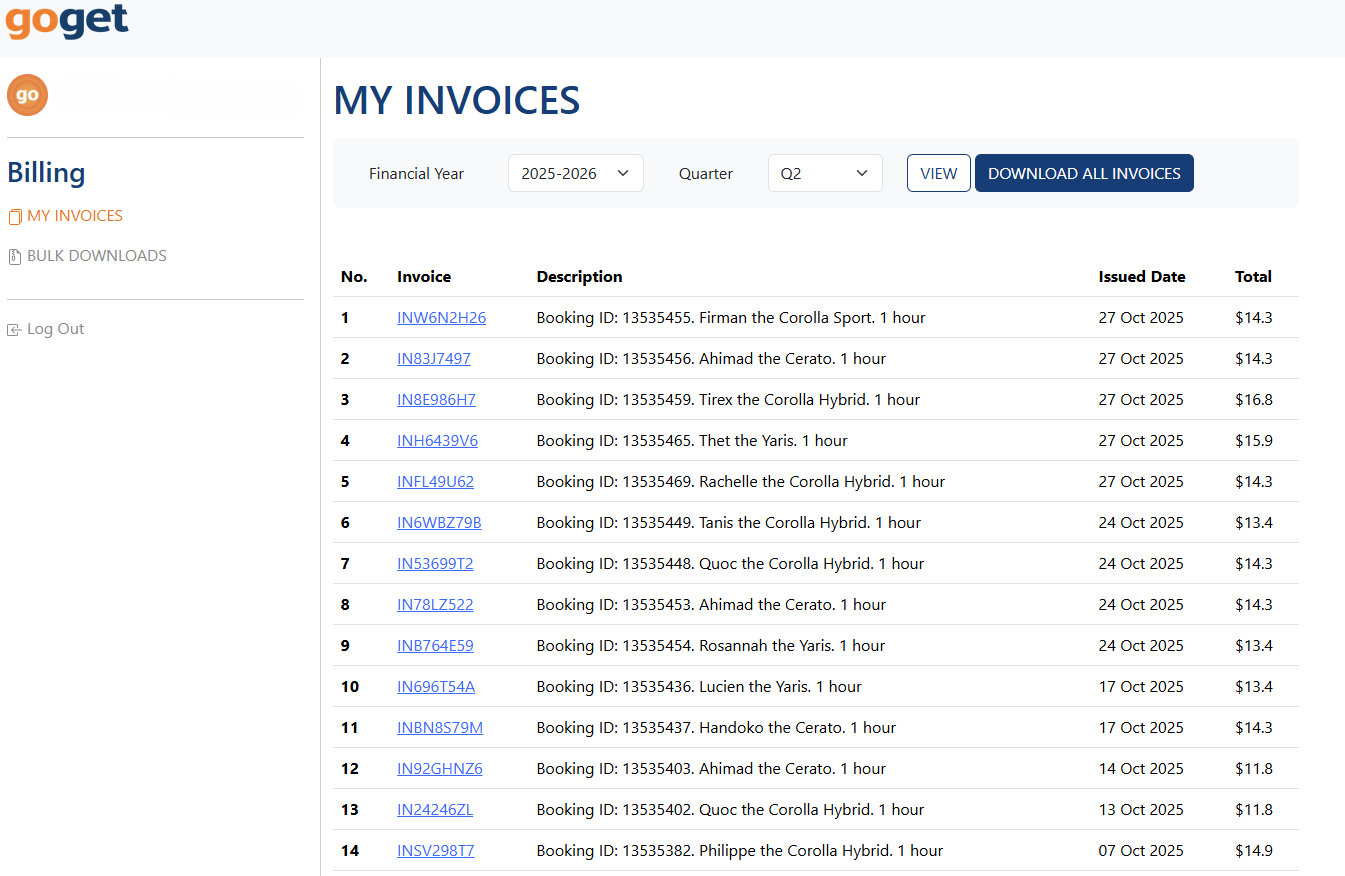
Task: Open invoice INFL49U62
Action: coord(435,482)
